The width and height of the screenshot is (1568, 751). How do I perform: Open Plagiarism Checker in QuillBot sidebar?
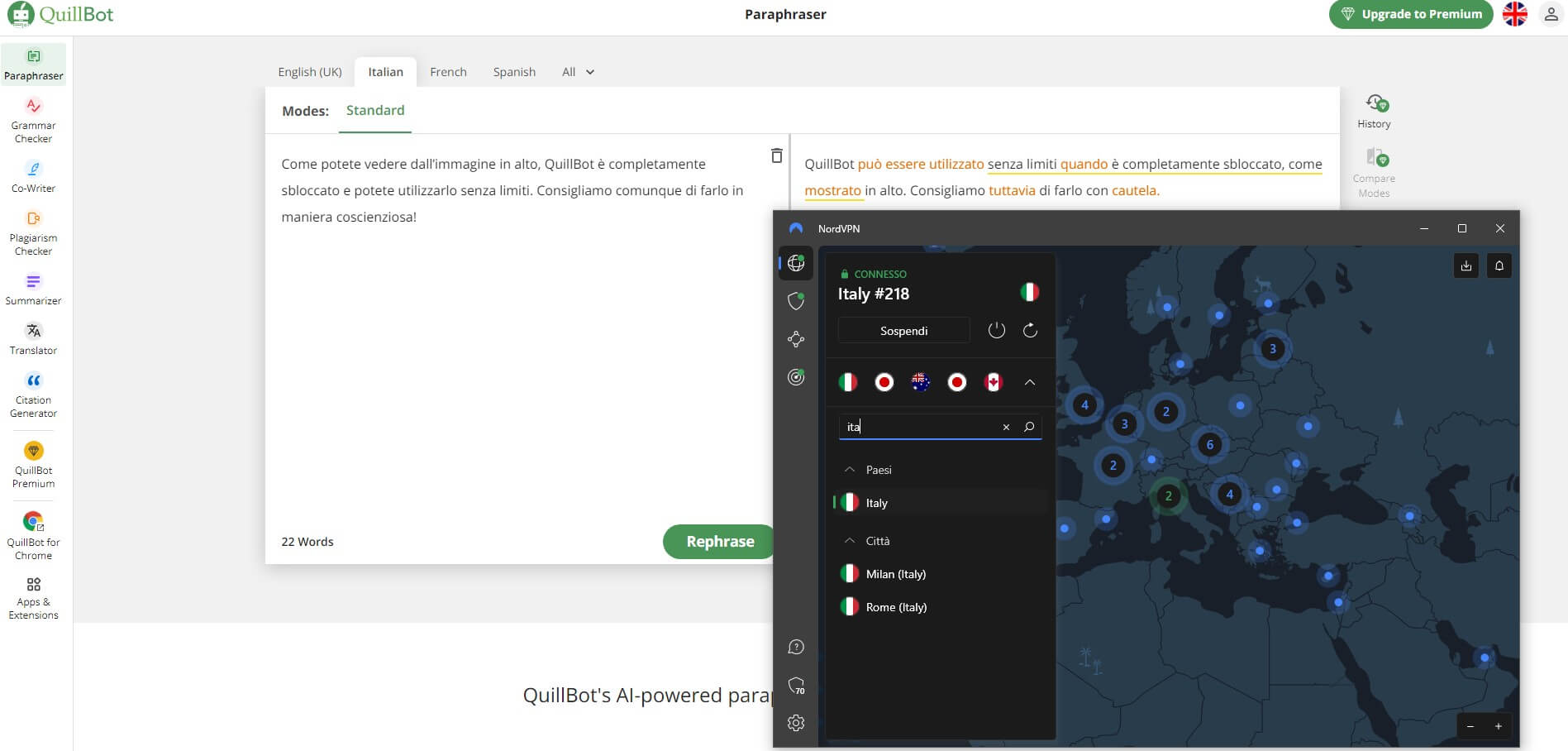(x=33, y=233)
